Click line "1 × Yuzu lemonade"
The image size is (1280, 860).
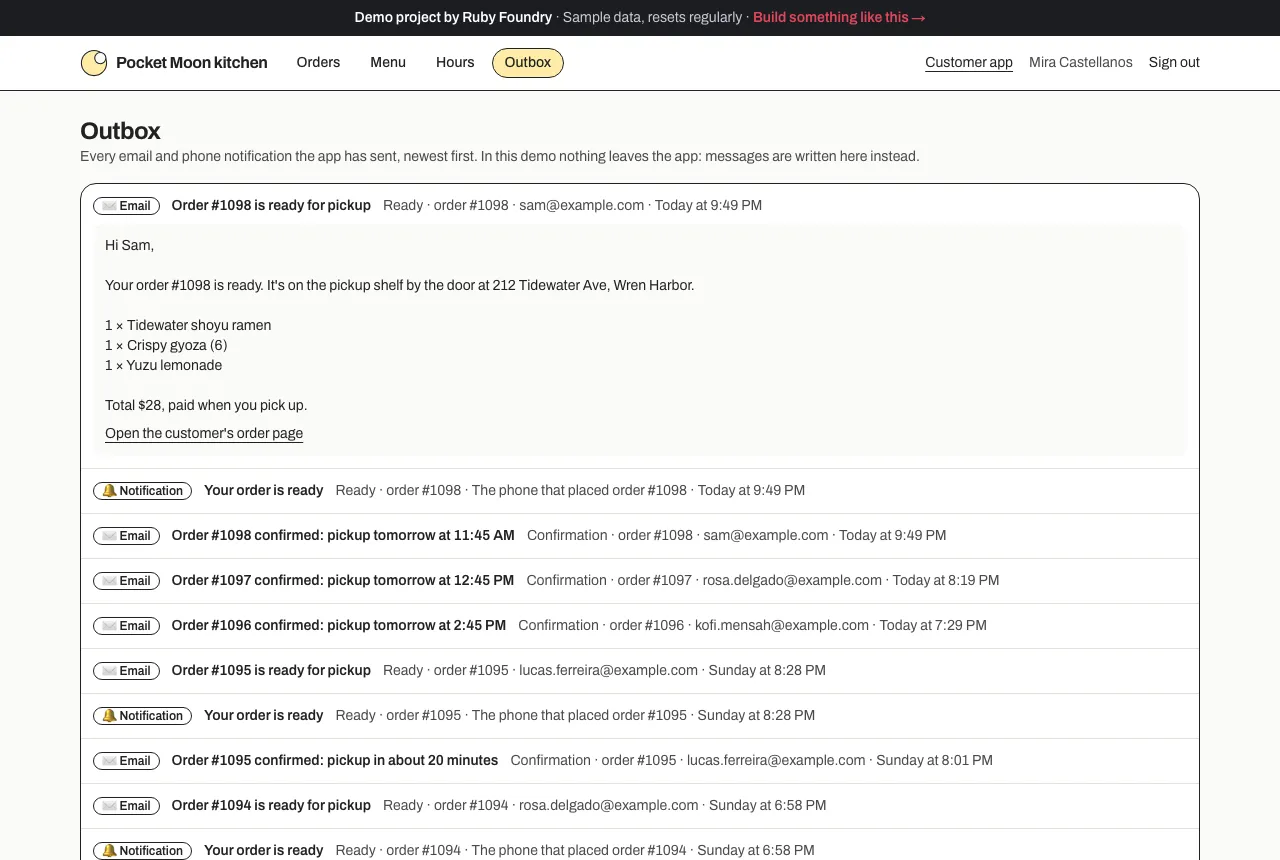[x=164, y=365]
